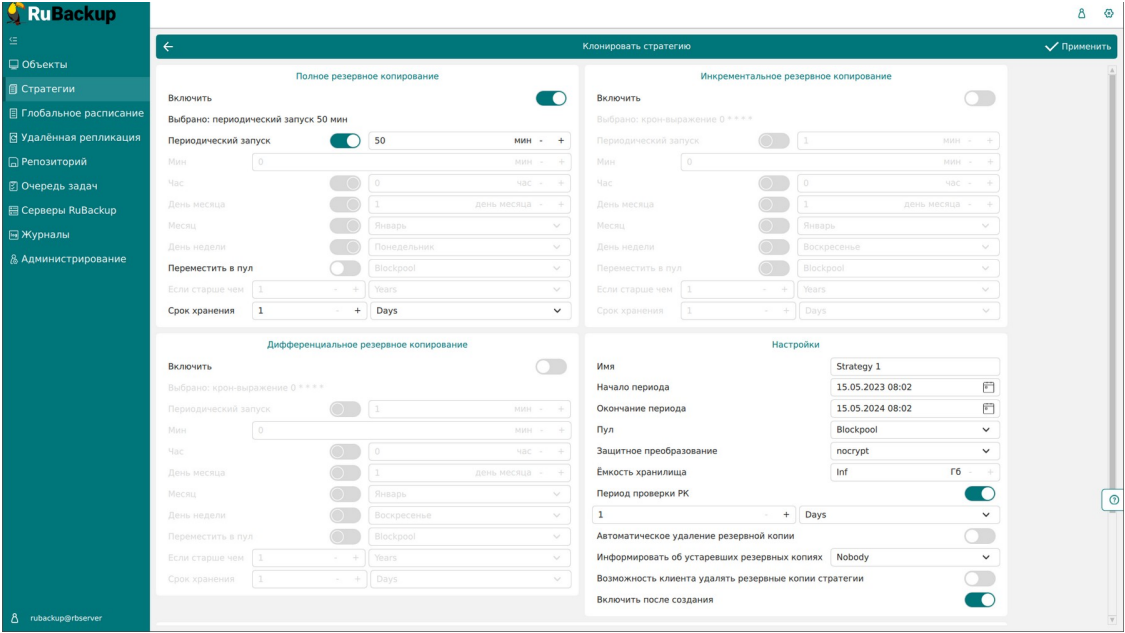Collapse the sidebar with the menu icon
The image size is (1125, 633).
[13, 41]
